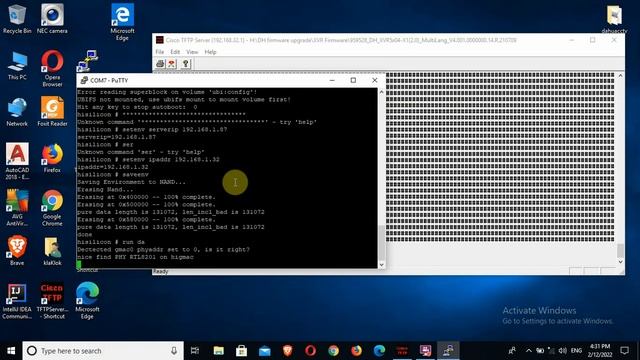Launch Google Chrome from the desktop
640x360 pixels.
52,208
